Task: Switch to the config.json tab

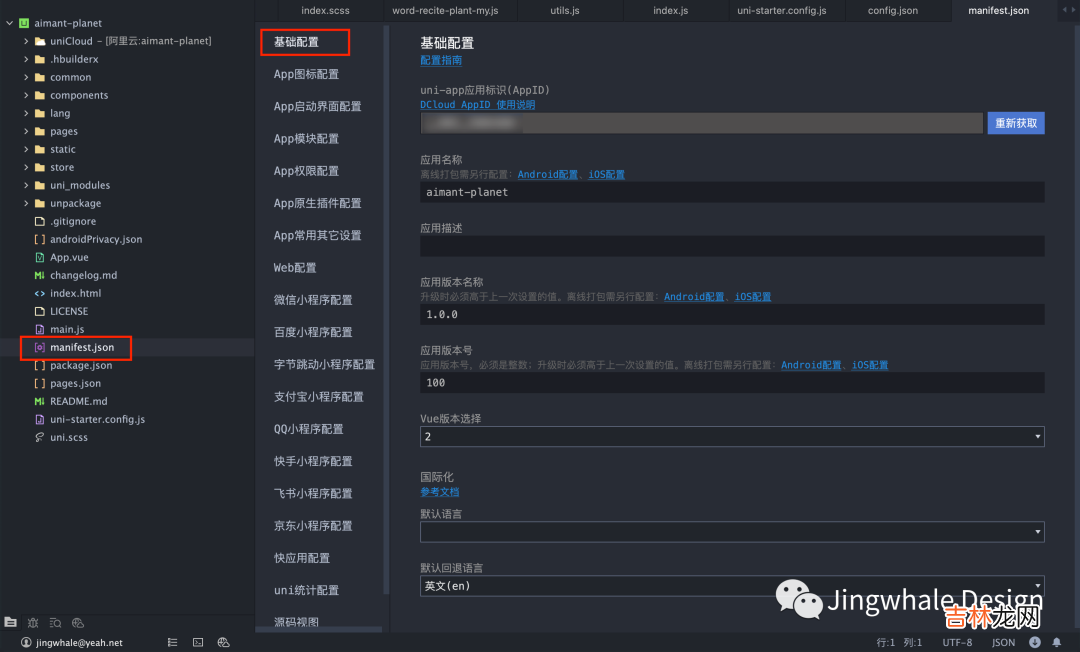Action: [893, 10]
